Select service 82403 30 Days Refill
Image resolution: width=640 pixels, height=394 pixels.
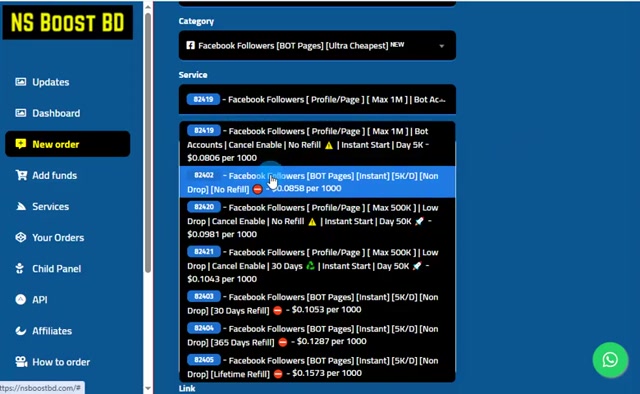pyautogui.click(x=317, y=303)
